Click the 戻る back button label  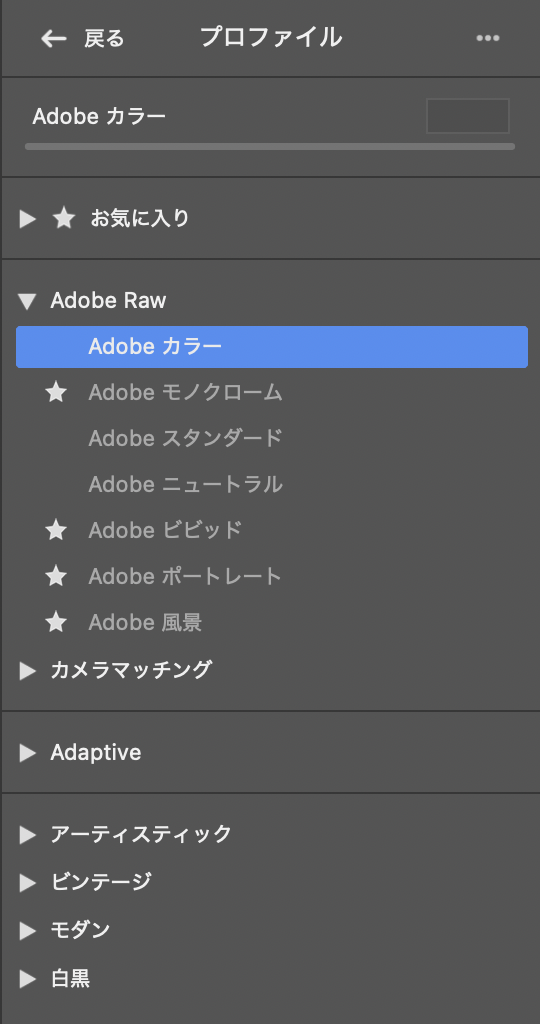104,39
